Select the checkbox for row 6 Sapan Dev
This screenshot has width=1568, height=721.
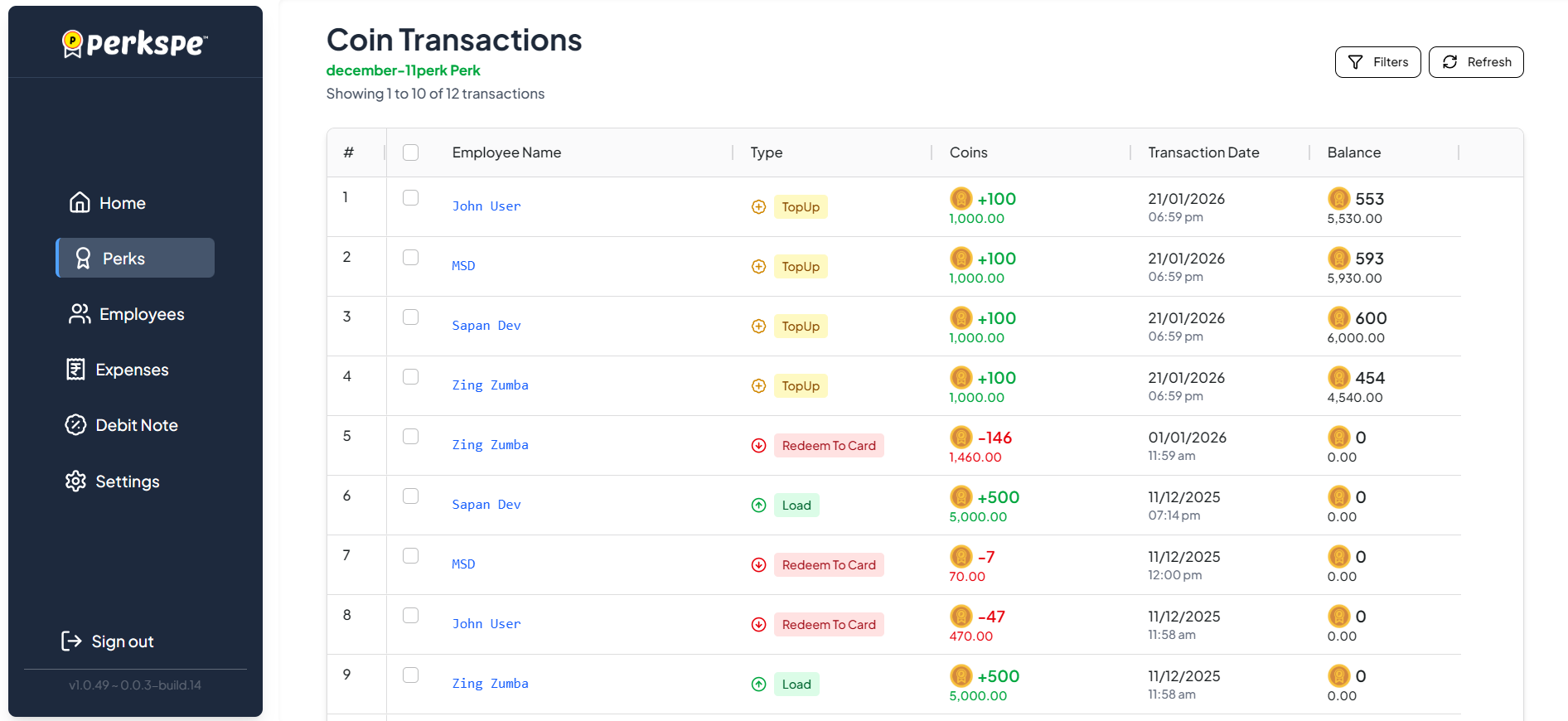[410, 496]
